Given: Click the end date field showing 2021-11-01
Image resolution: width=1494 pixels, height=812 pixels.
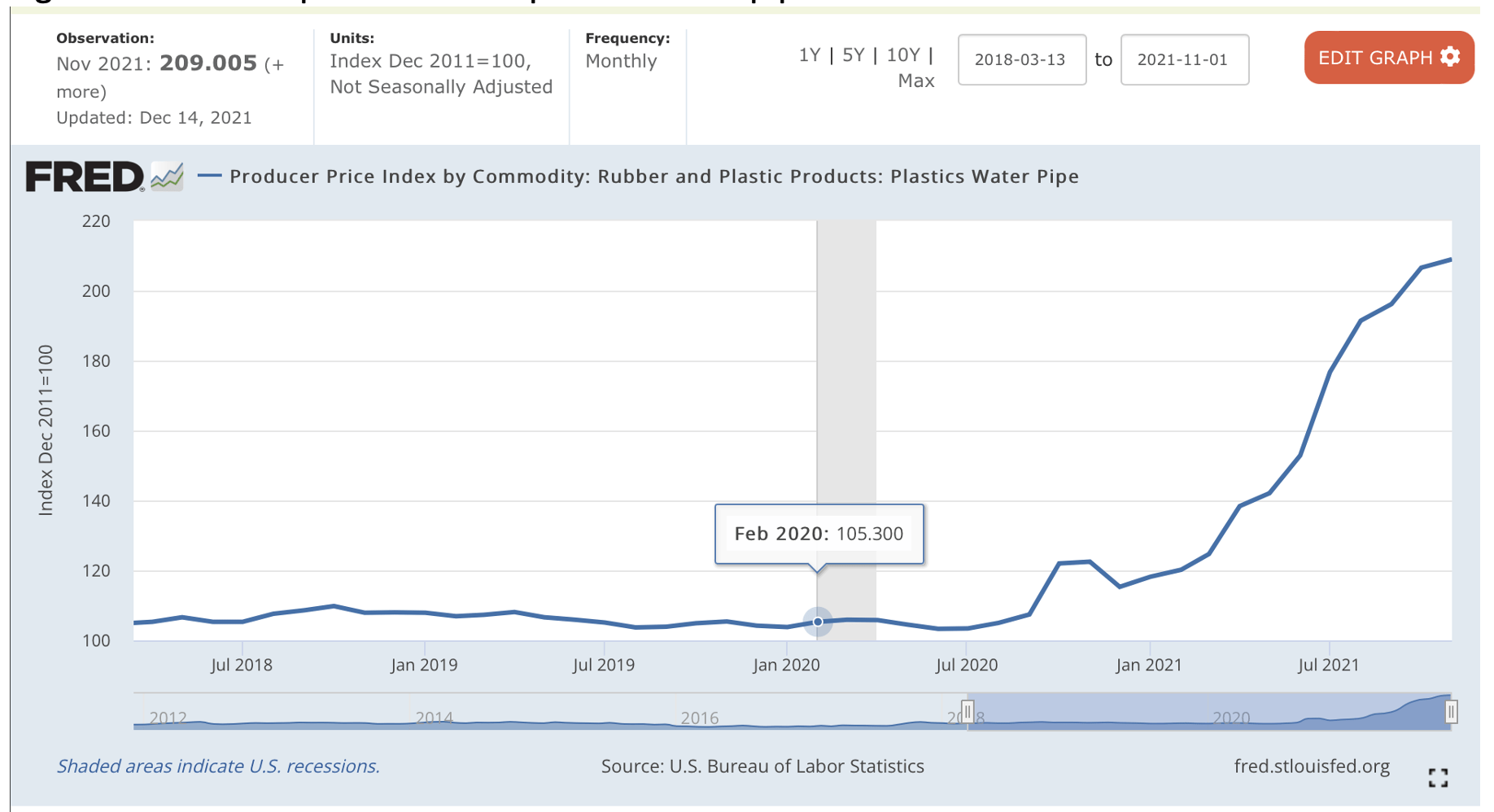Looking at the screenshot, I should [1185, 59].
